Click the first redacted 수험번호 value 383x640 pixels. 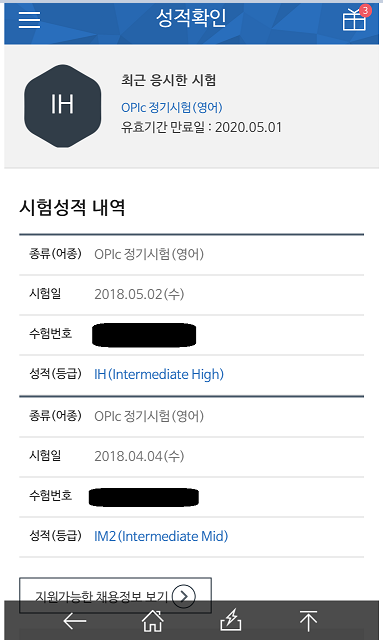pyautogui.click(x=144, y=335)
